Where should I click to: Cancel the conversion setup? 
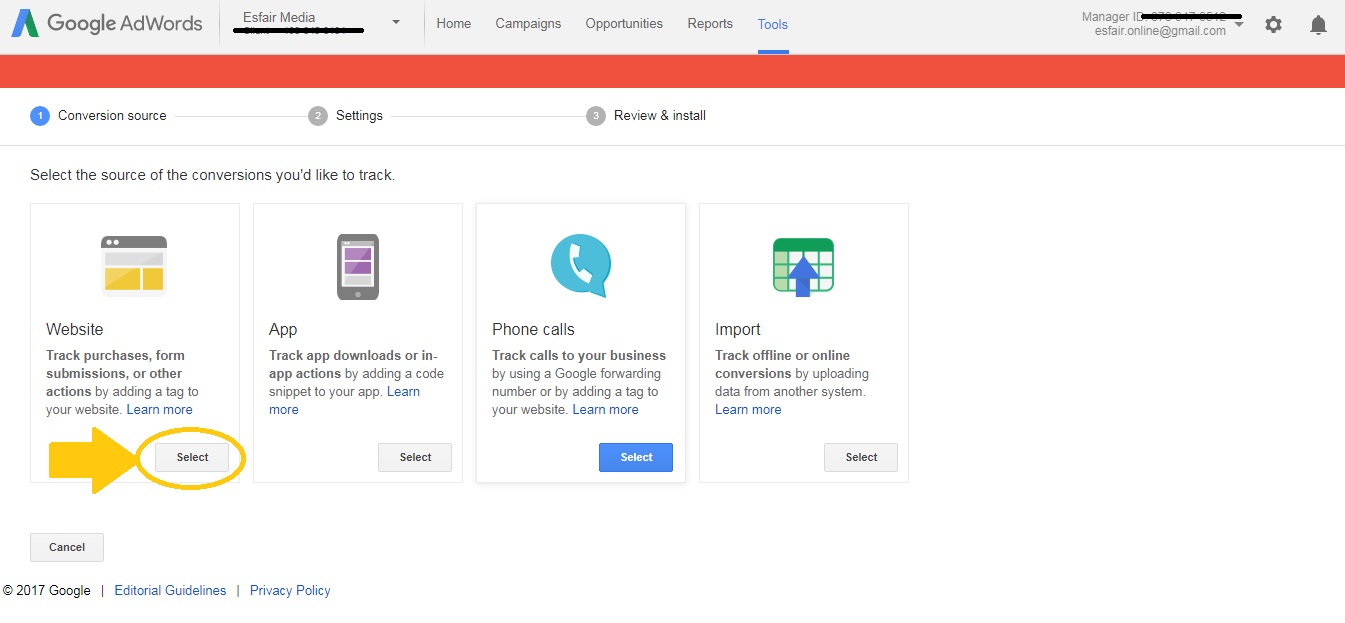click(67, 547)
